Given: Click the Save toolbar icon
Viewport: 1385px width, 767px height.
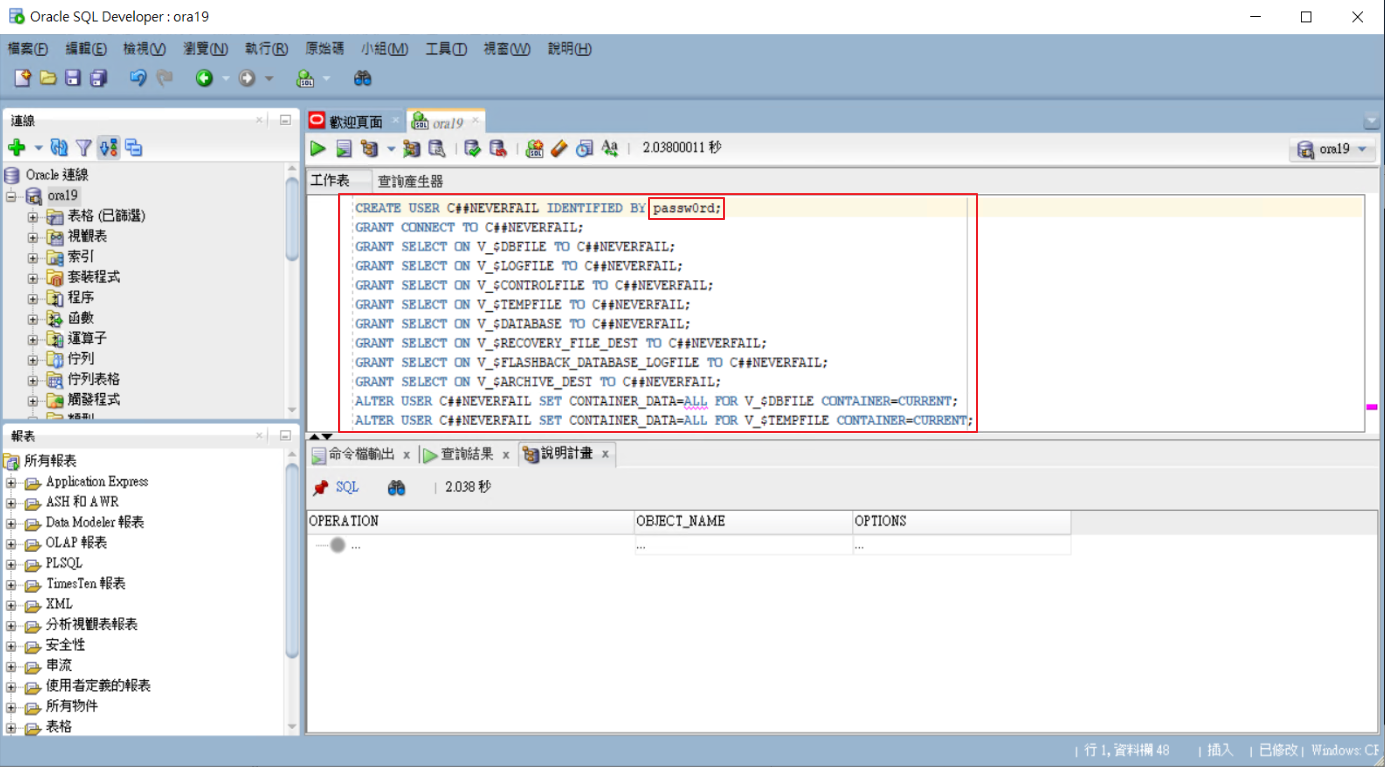Looking at the screenshot, I should 73,78.
